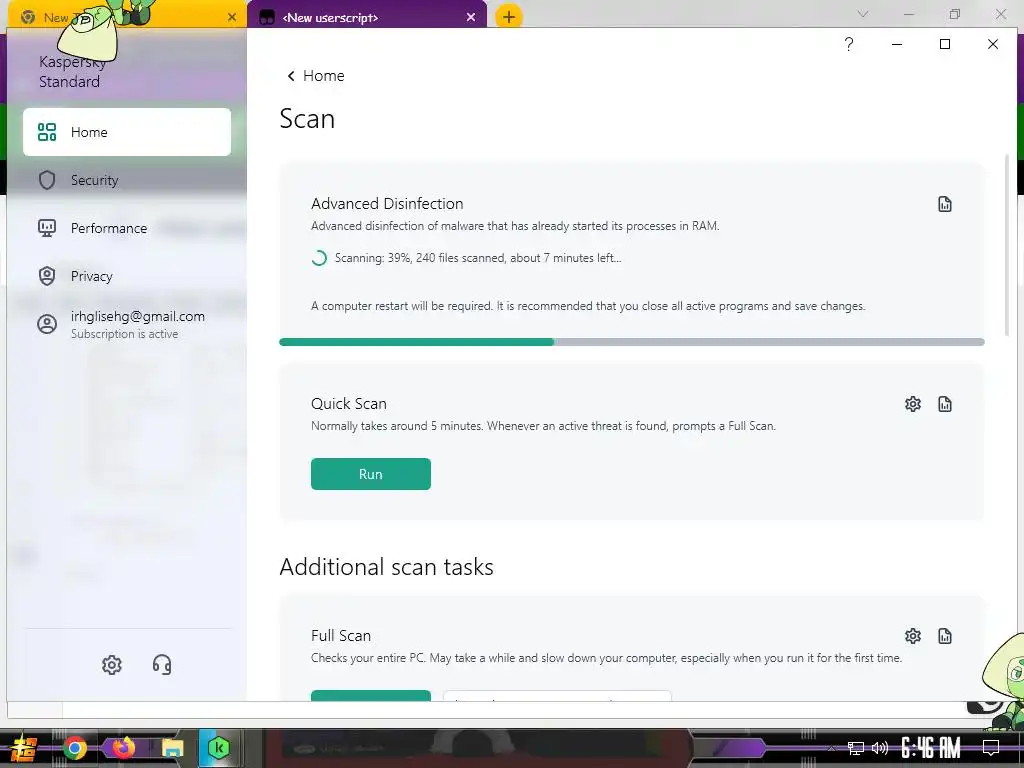1024x768 pixels.
Task: Expand hidden system tray icons chevron
Action: tap(831, 748)
